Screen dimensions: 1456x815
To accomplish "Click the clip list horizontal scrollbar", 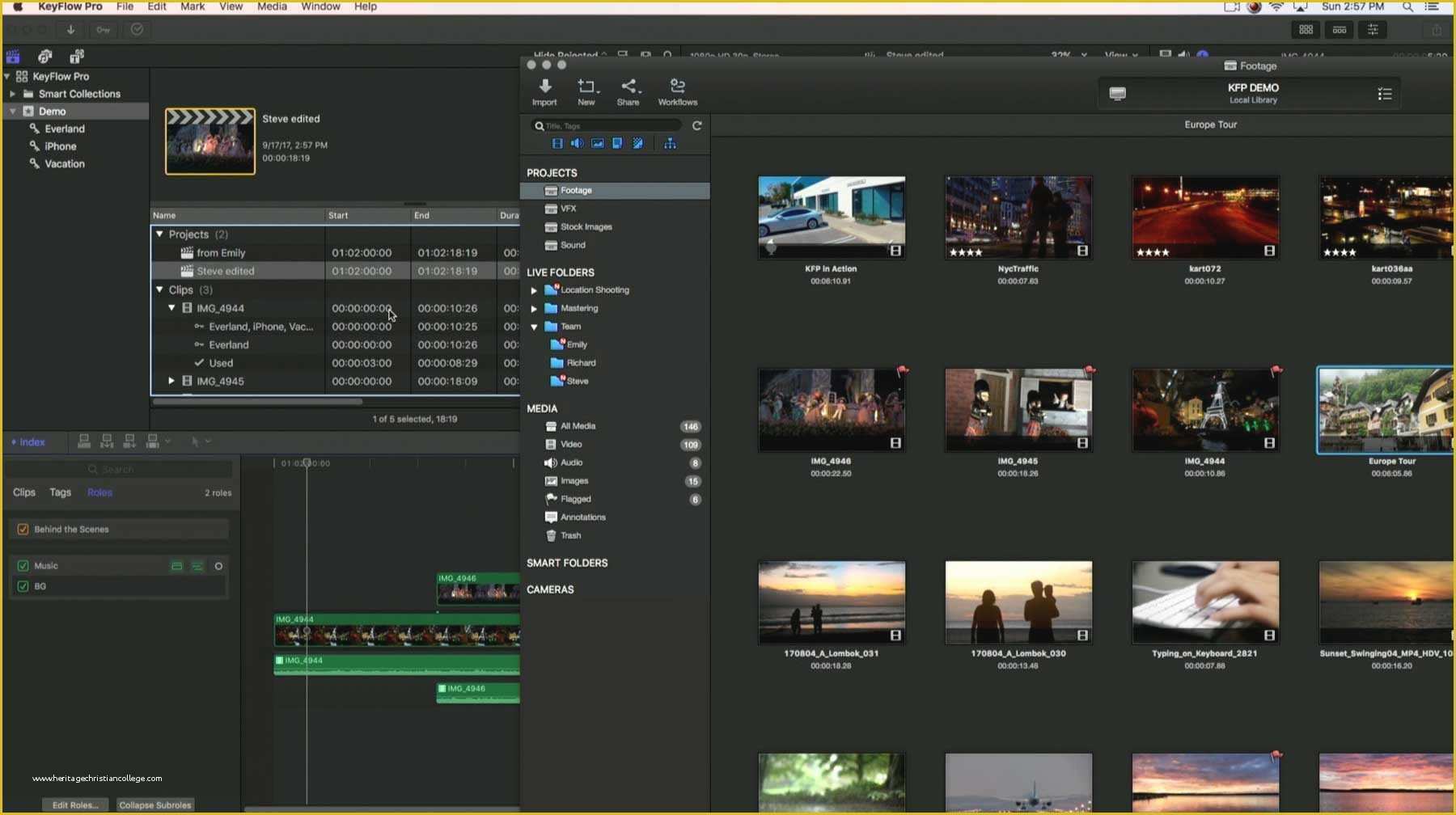I will coord(258,401).
